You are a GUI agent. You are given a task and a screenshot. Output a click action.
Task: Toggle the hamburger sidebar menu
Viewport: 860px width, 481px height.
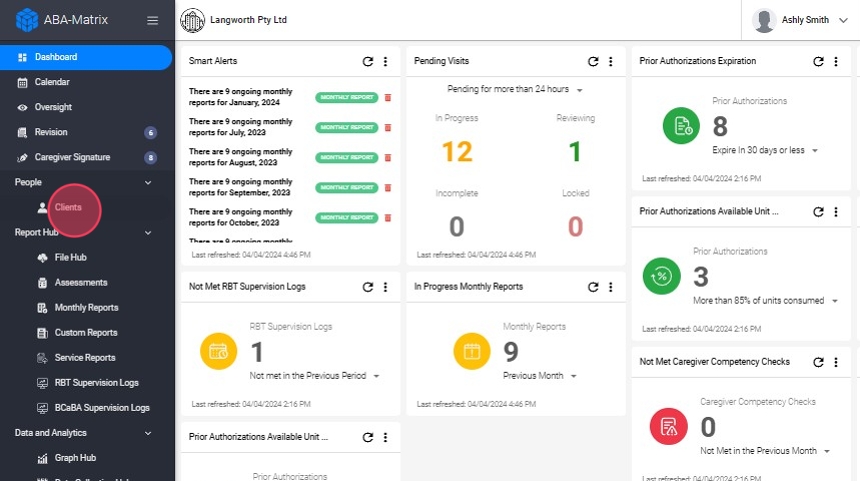pos(152,20)
